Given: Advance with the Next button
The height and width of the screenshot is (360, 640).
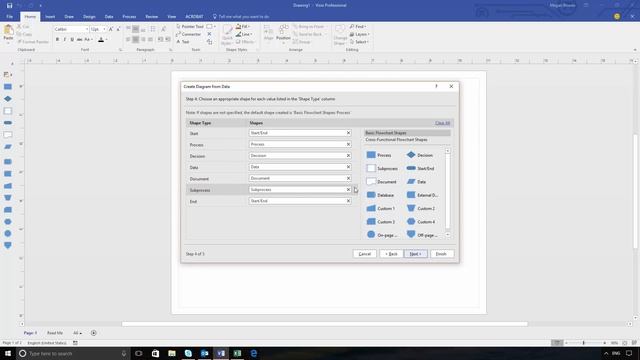Looking at the screenshot, I should pyautogui.click(x=416, y=254).
